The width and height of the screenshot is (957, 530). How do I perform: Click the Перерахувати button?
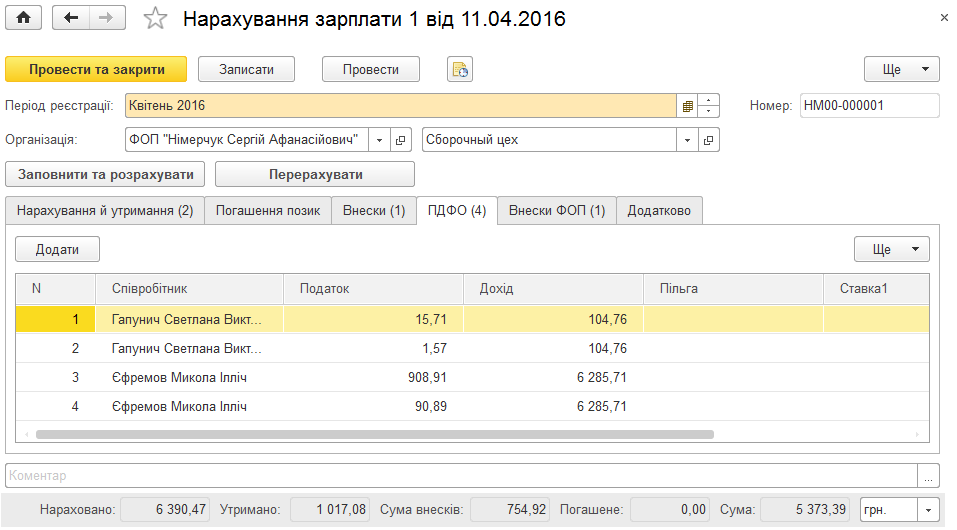click(x=315, y=175)
